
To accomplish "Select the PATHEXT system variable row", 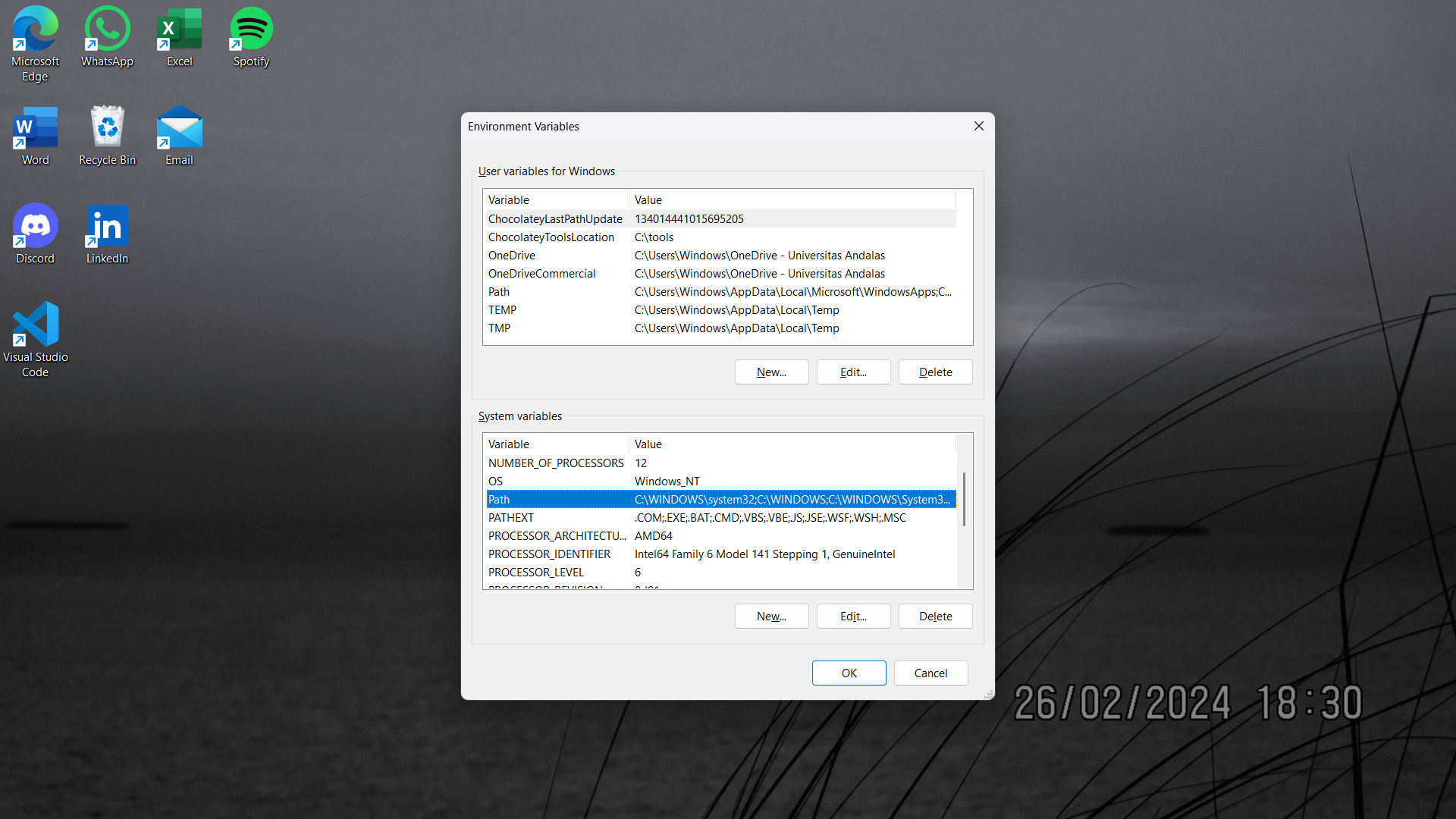I will pos(720,518).
